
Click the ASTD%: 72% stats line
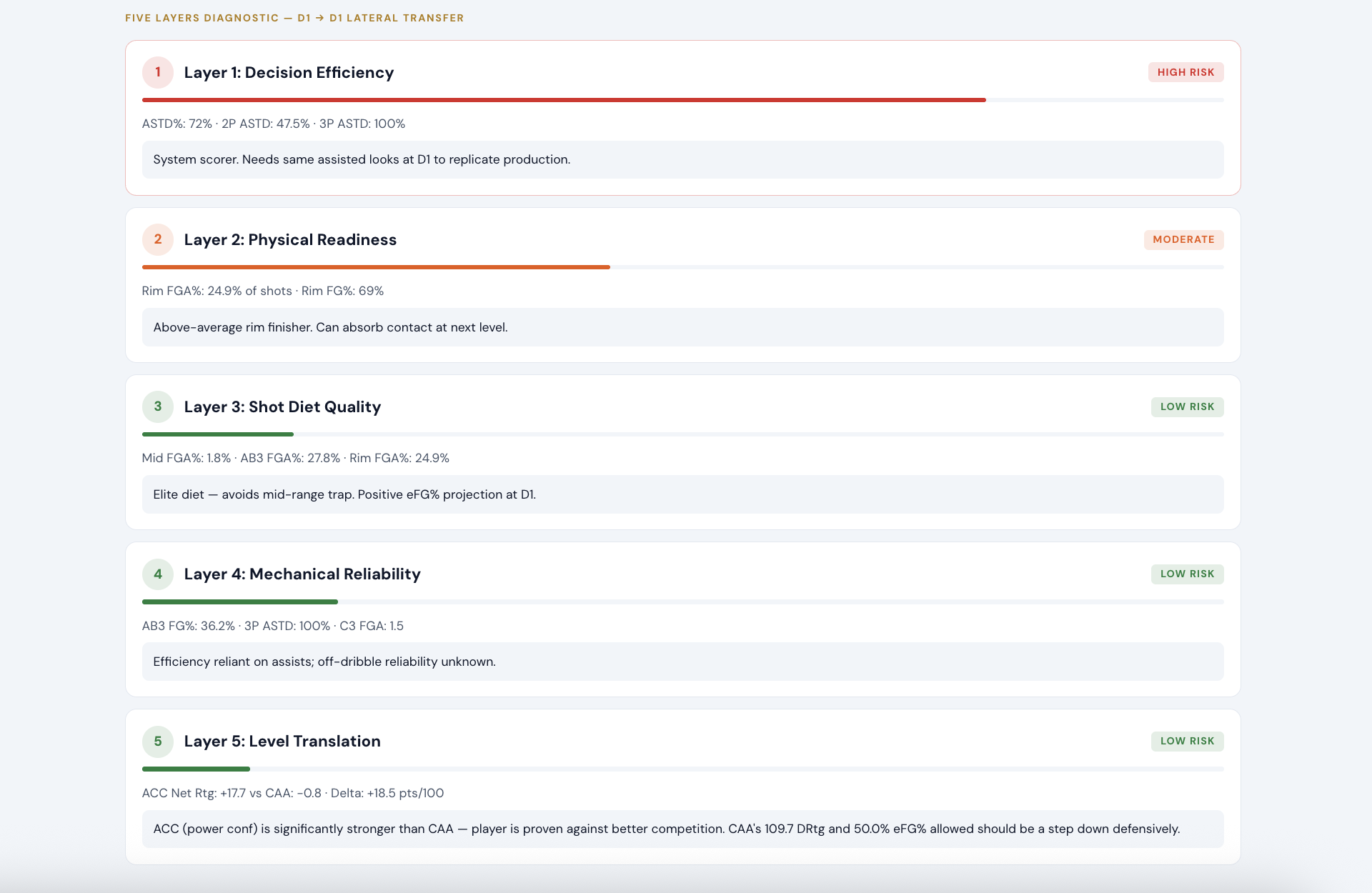click(274, 124)
